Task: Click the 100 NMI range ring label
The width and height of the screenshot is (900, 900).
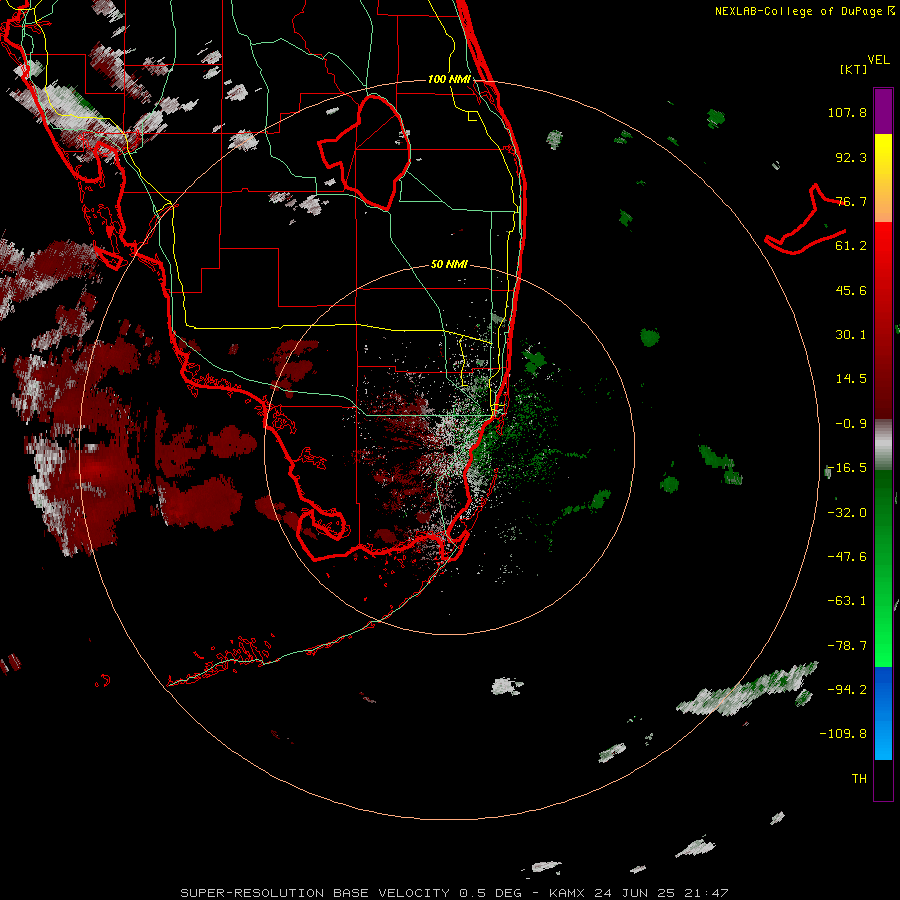Action: pyautogui.click(x=449, y=79)
